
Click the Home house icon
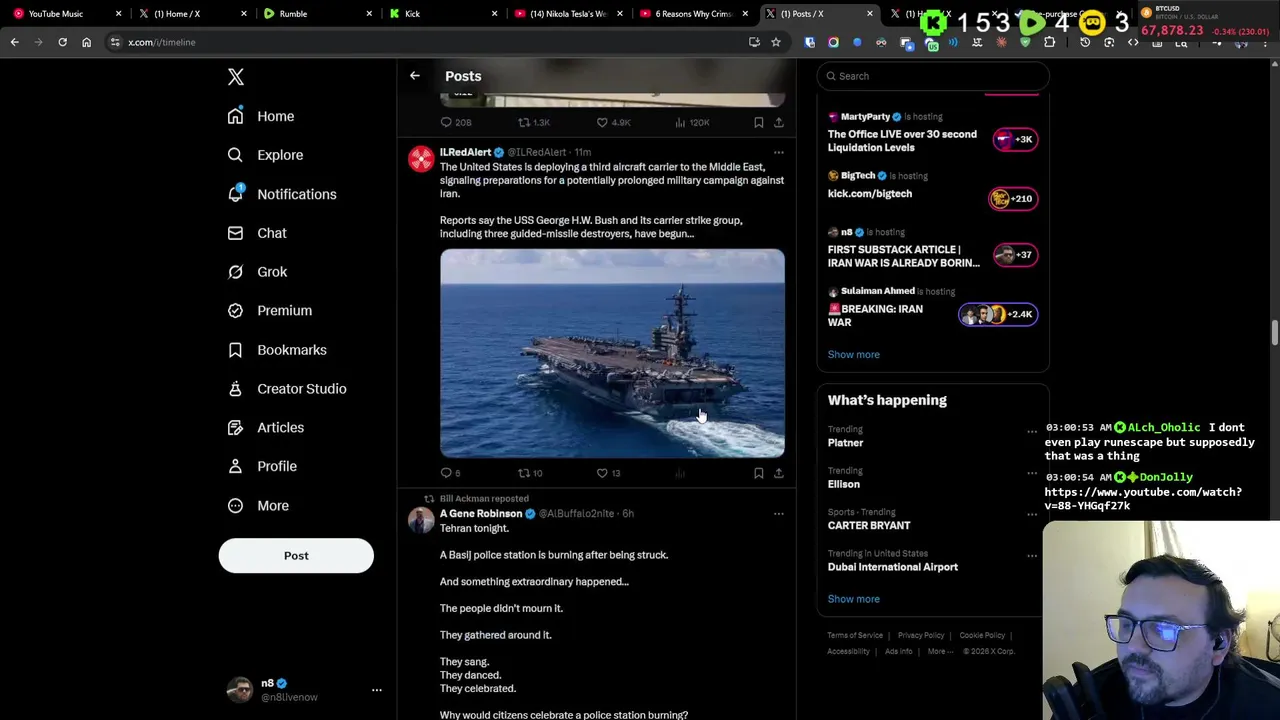point(235,116)
